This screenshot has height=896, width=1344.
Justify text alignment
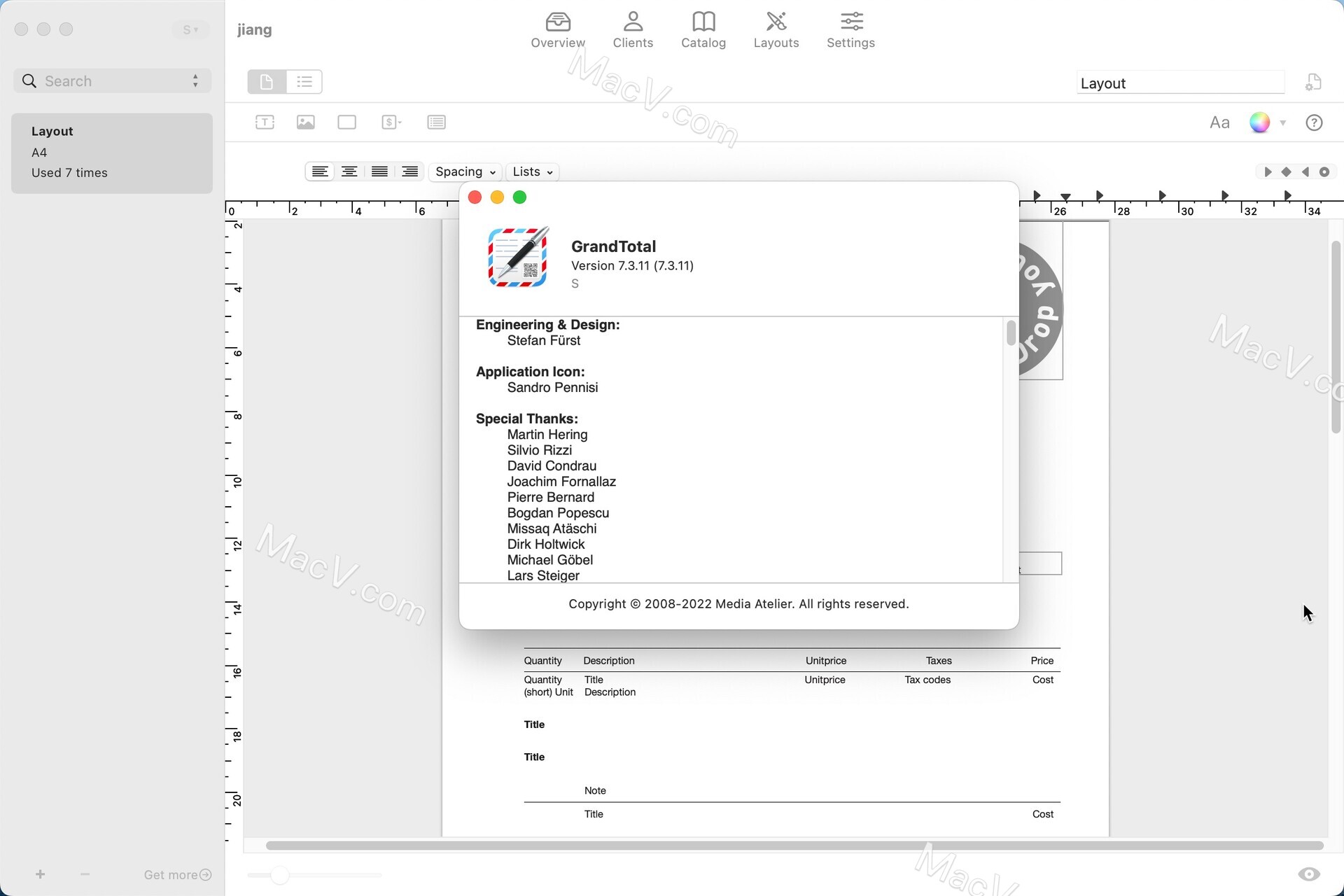tap(379, 171)
